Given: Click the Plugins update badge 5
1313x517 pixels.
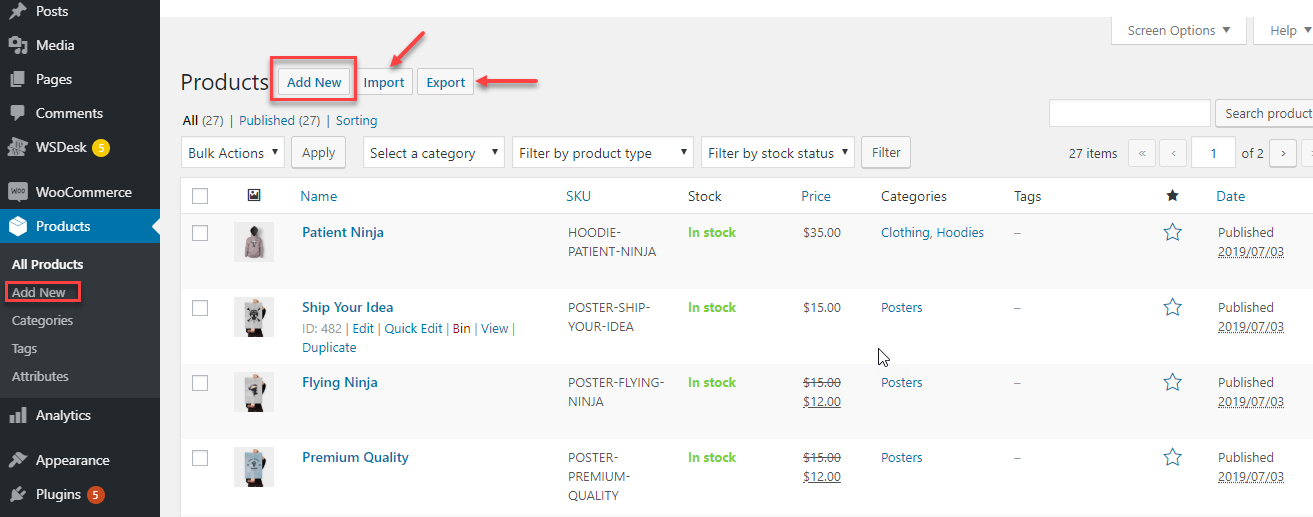Looking at the screenshot, I should click(x=95, y=494).
